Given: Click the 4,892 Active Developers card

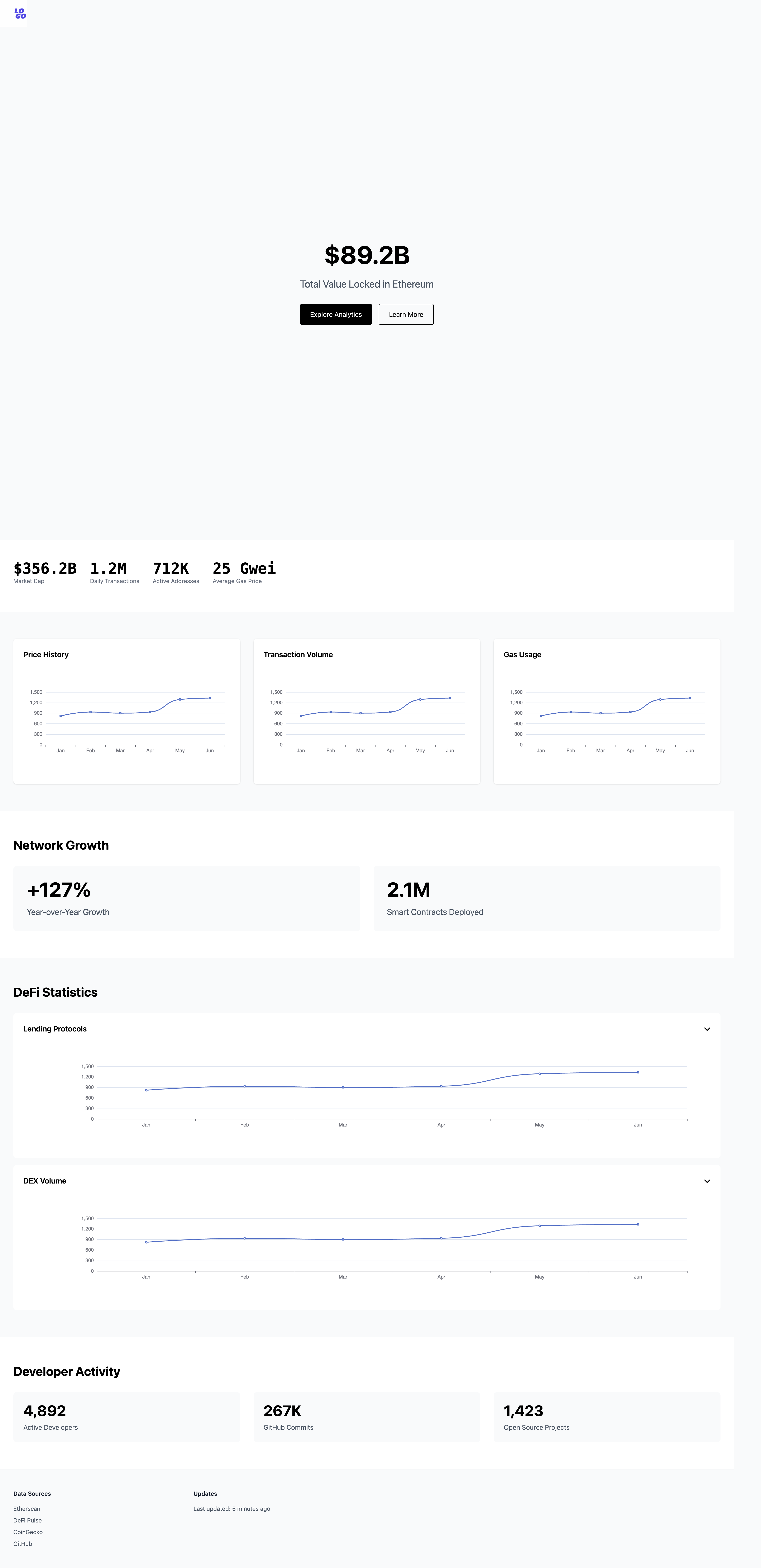Looking at the screenshot, I should click(126, 1417).
